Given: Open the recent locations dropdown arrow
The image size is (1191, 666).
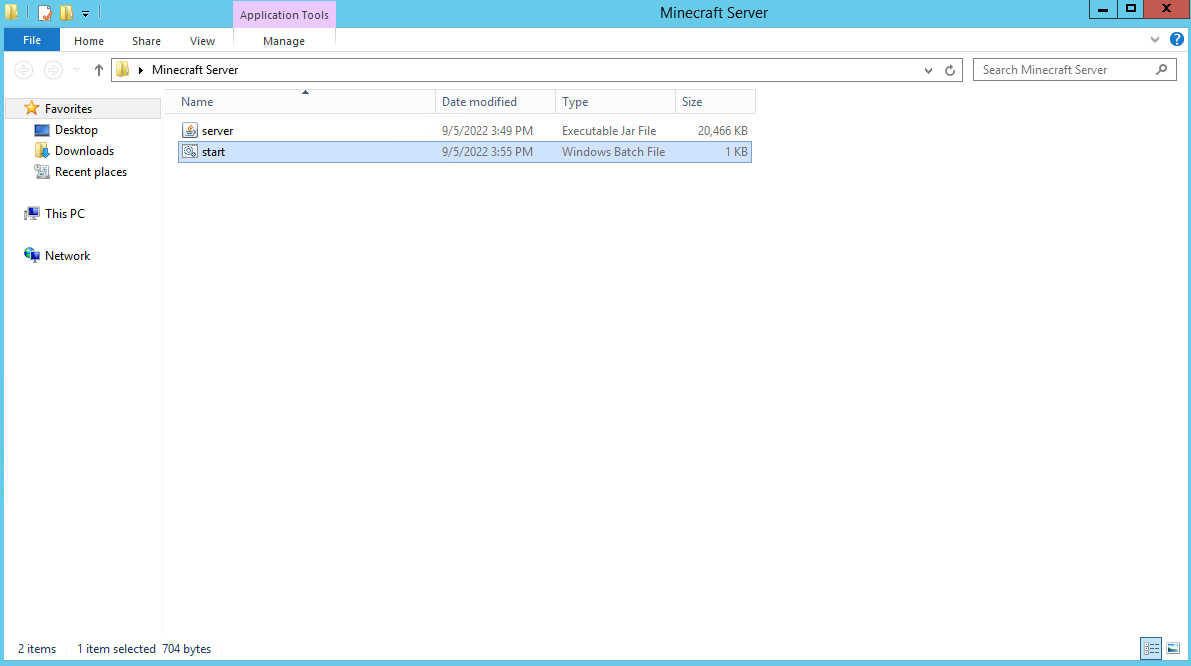Looking at the screenshot, I should tap(76, 70).
